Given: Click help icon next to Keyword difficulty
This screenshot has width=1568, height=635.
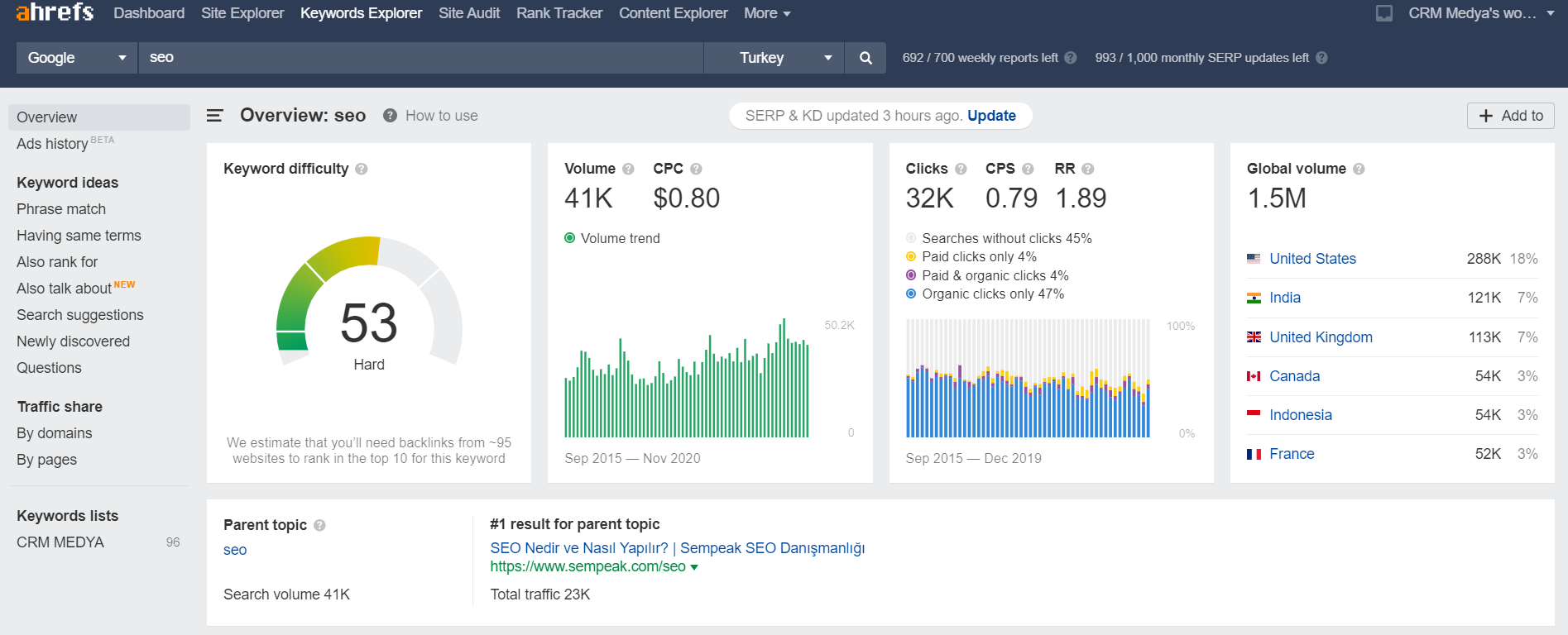Looking at the screenshot, I should point(362,169).
